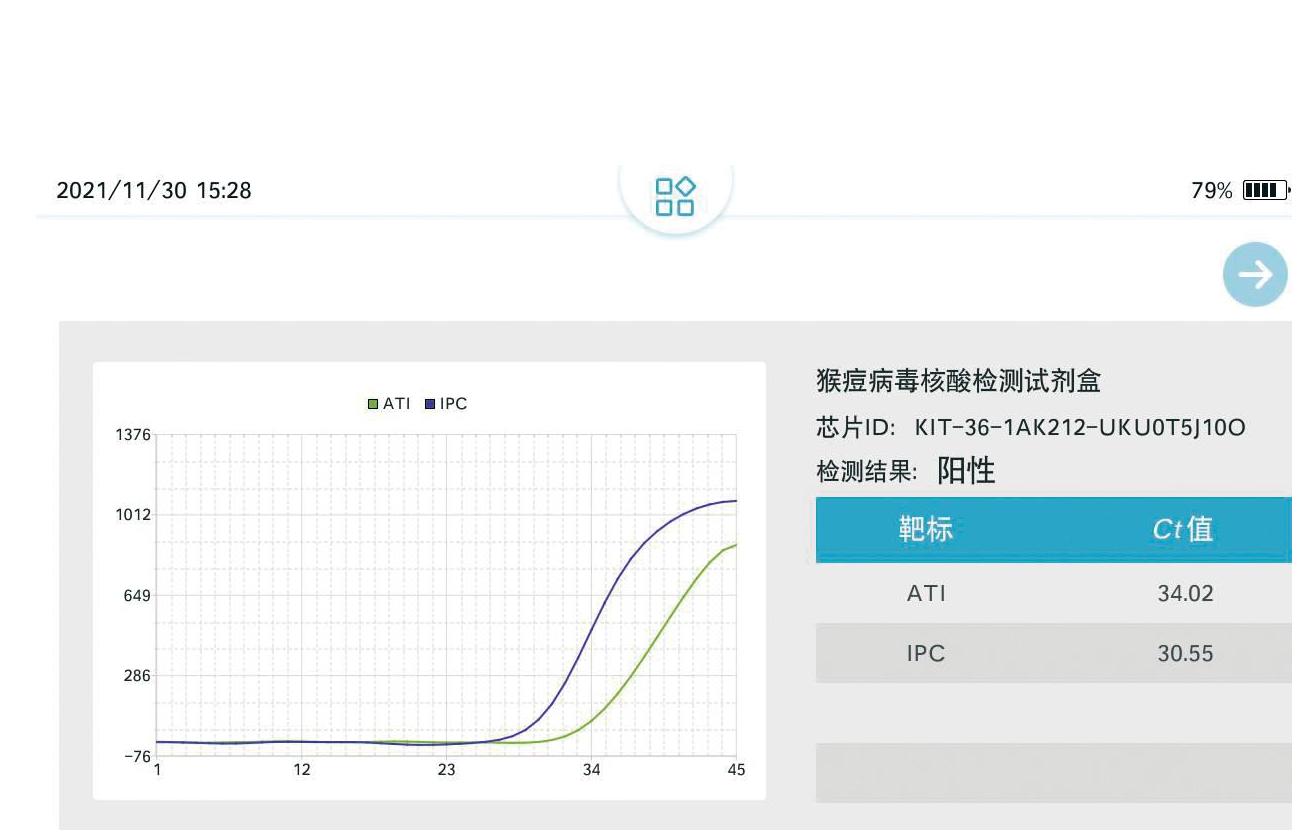
Task: Click the 79% battery percentage
Action: point(1211,191)
